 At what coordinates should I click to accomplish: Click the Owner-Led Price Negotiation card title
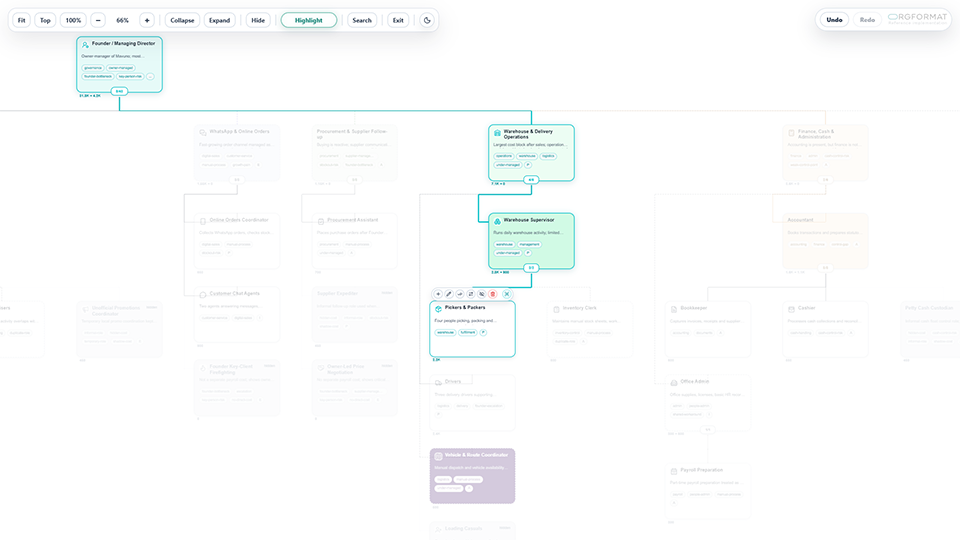point(345,369)
